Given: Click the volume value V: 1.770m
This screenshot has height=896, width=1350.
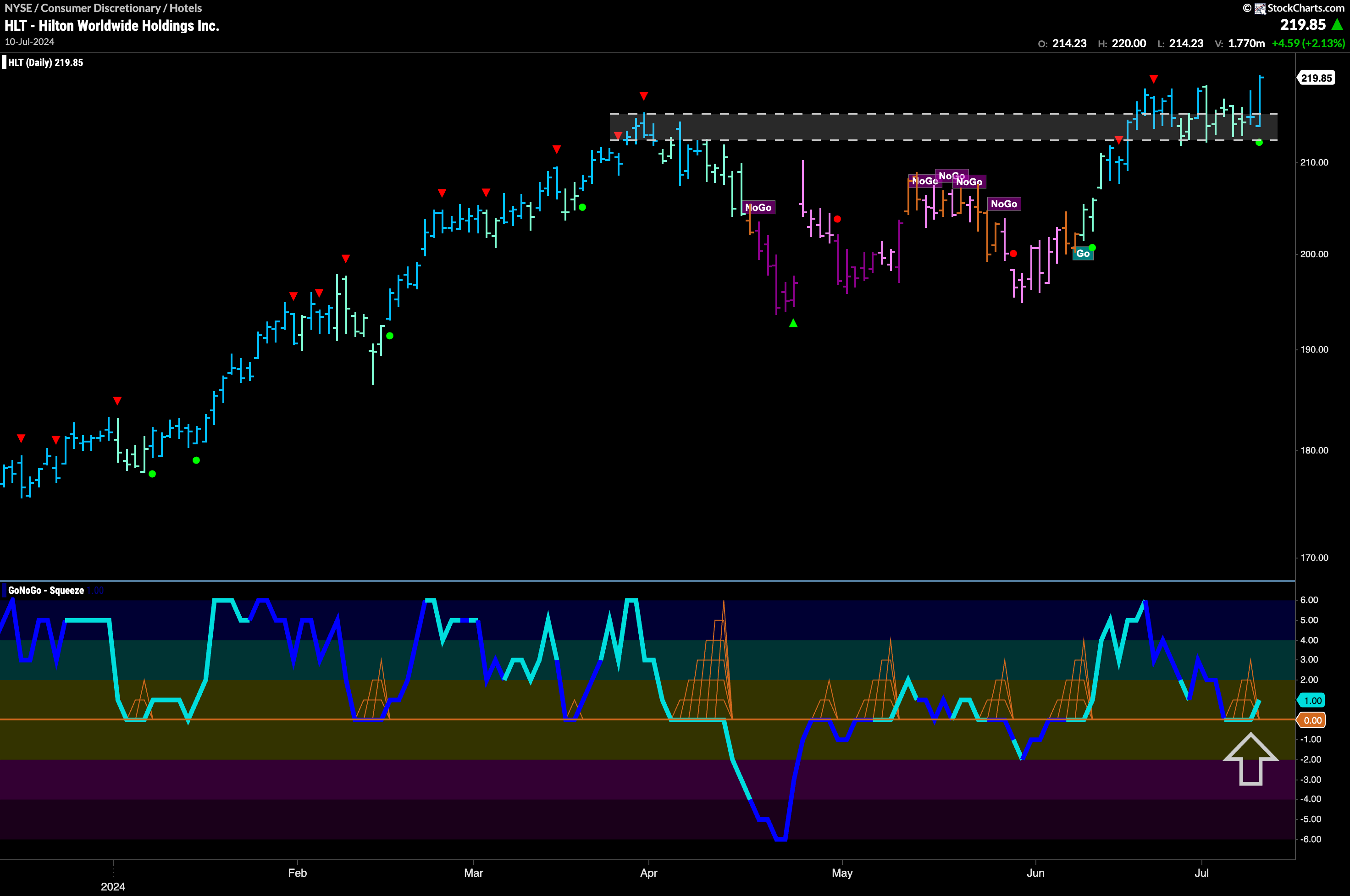Looking at the screenshot, I should click(1240, 44).
